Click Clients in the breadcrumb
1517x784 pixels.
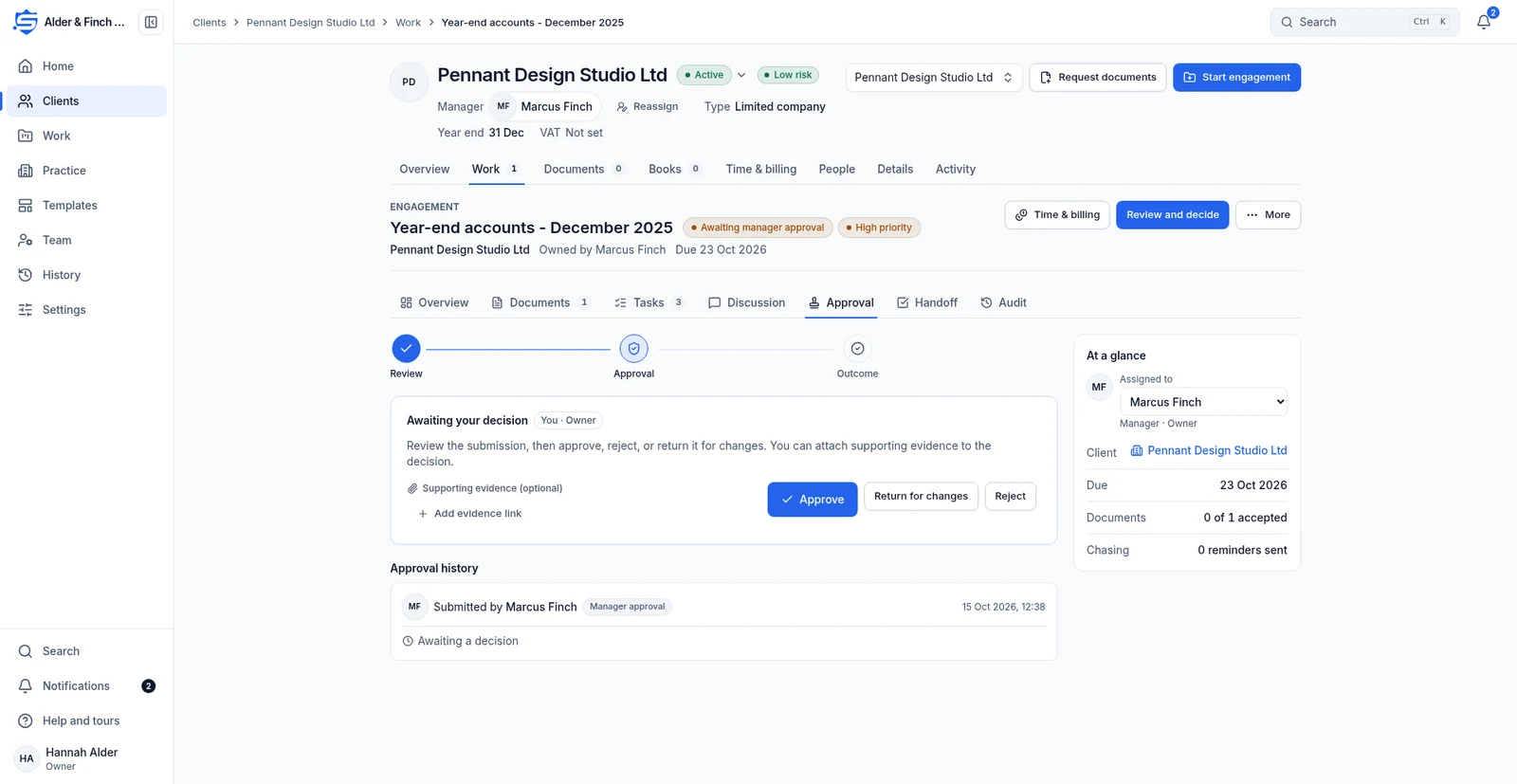click(x=210, y=23)
